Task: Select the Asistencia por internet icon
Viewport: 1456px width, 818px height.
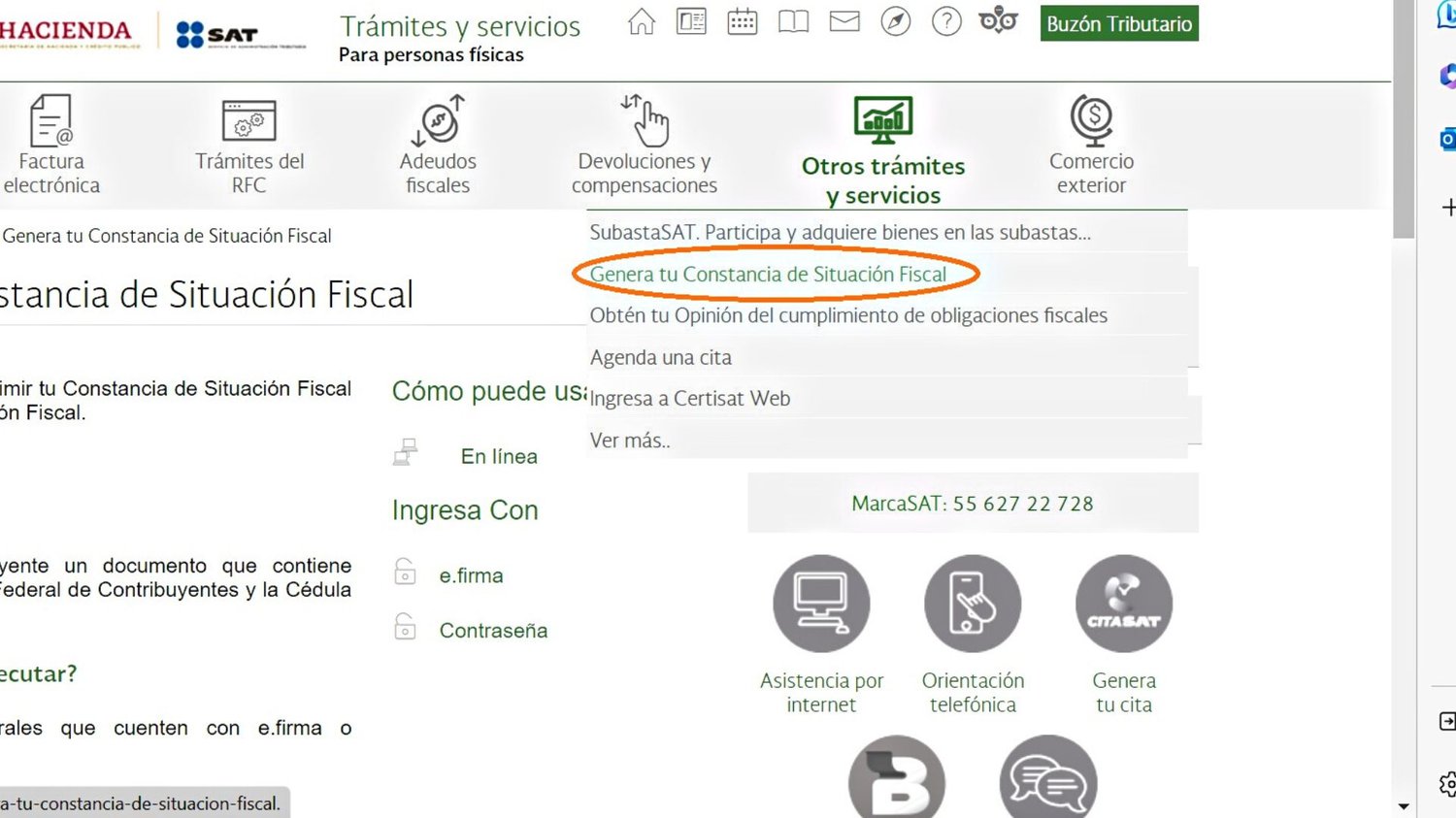Action: coord(821,603)
